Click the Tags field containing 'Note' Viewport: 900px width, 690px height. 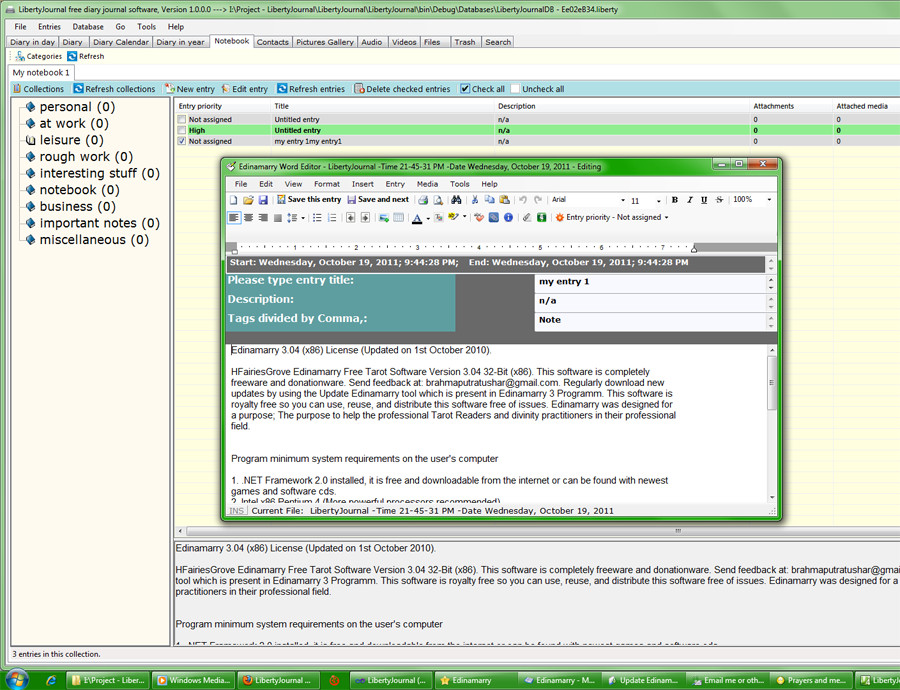click(651, 320)
